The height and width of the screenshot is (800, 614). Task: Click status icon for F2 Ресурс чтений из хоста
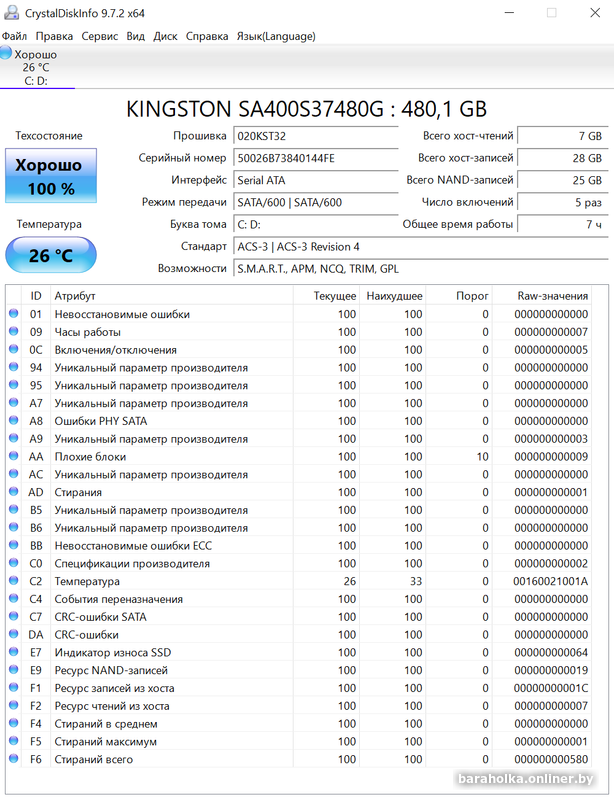coord(14,706)
